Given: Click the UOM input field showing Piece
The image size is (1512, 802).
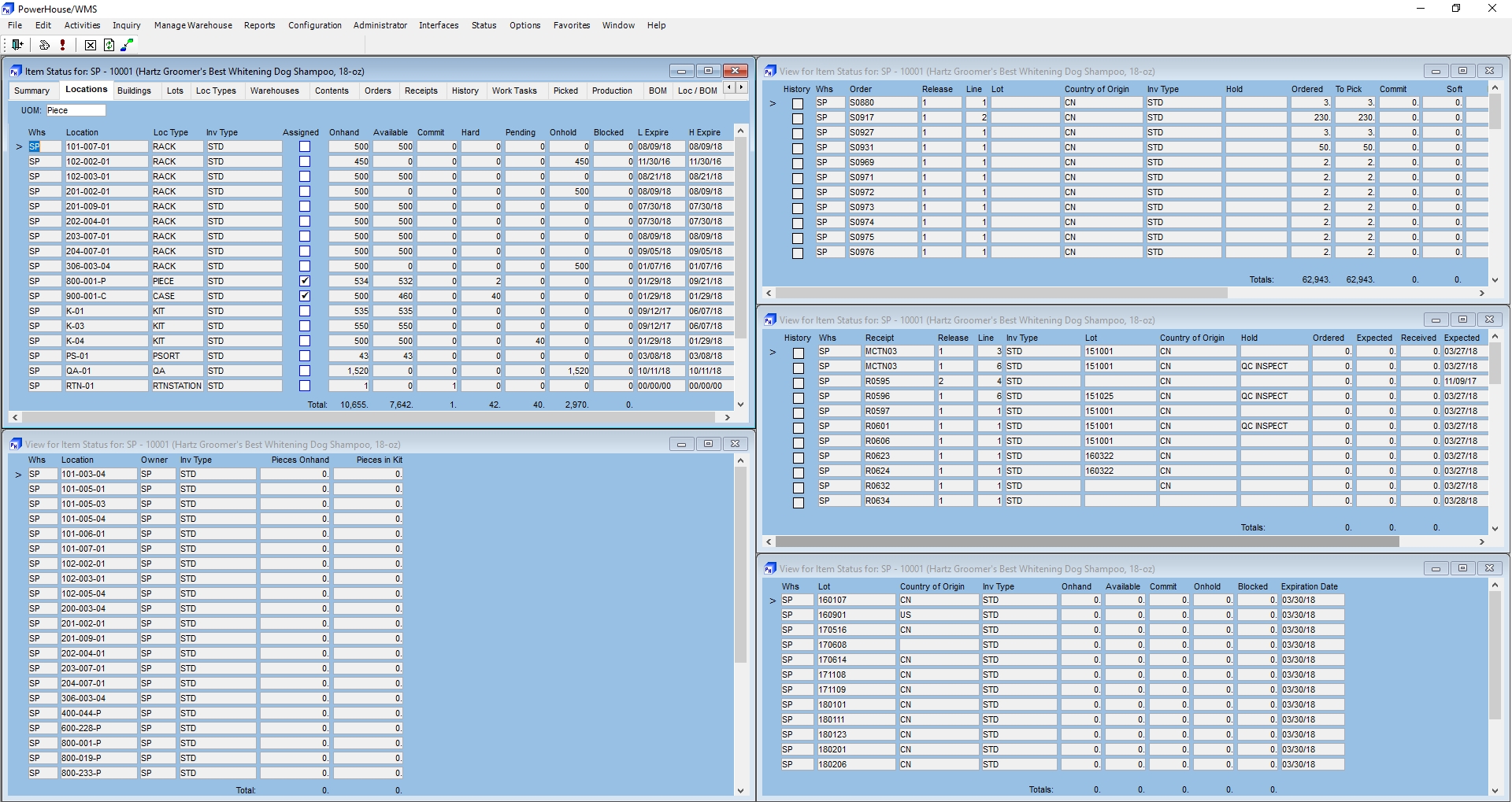Looking at the screenshot, I should point(76,110).
